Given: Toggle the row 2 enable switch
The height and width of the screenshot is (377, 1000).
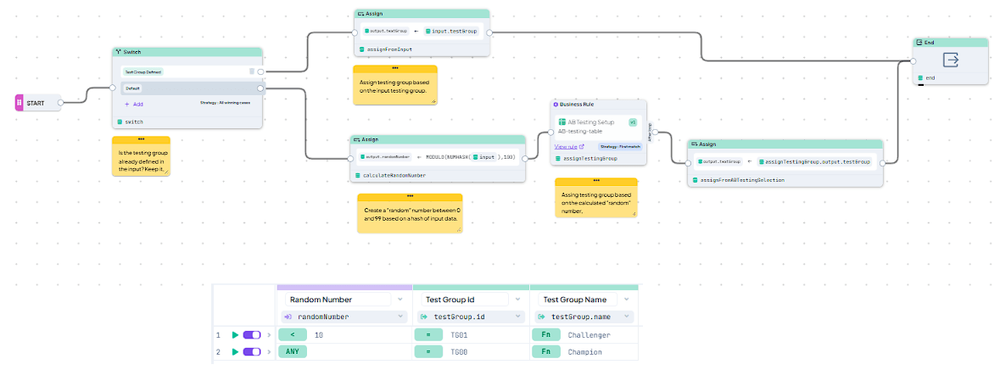Looking at the screenshot, I should pyautogui.click(x=253, y=351).
